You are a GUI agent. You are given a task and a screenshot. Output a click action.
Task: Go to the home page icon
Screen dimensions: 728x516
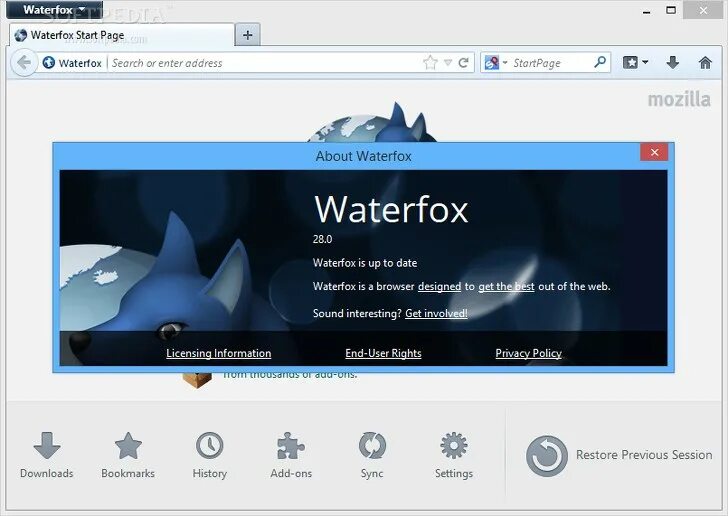click(x=705, y=62)
